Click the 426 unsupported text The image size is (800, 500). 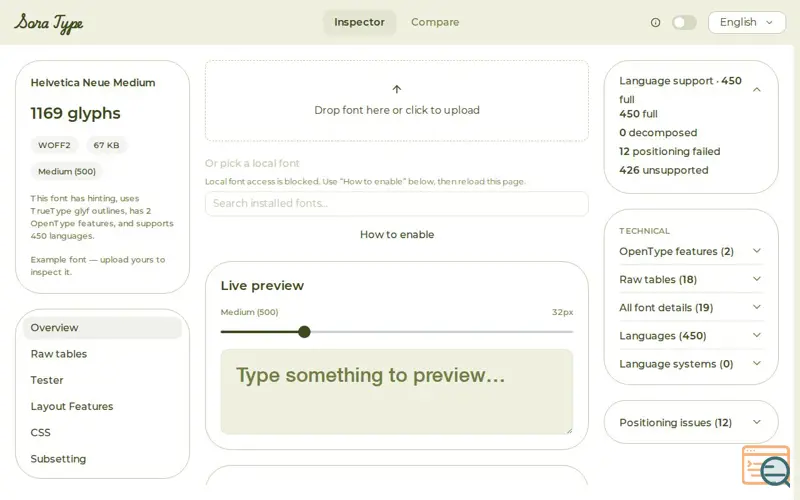[663, 170]
